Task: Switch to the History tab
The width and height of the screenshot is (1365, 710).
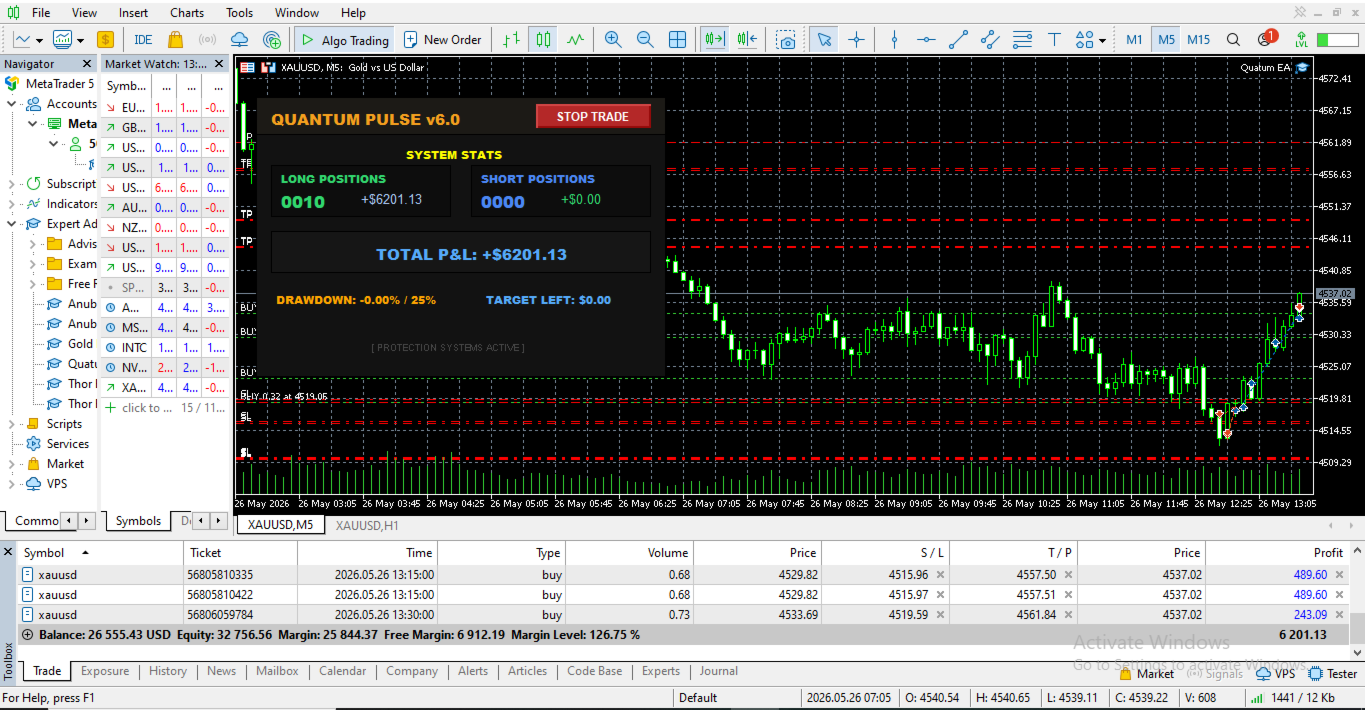Action: pyautogui.click(x=168, y=671)
